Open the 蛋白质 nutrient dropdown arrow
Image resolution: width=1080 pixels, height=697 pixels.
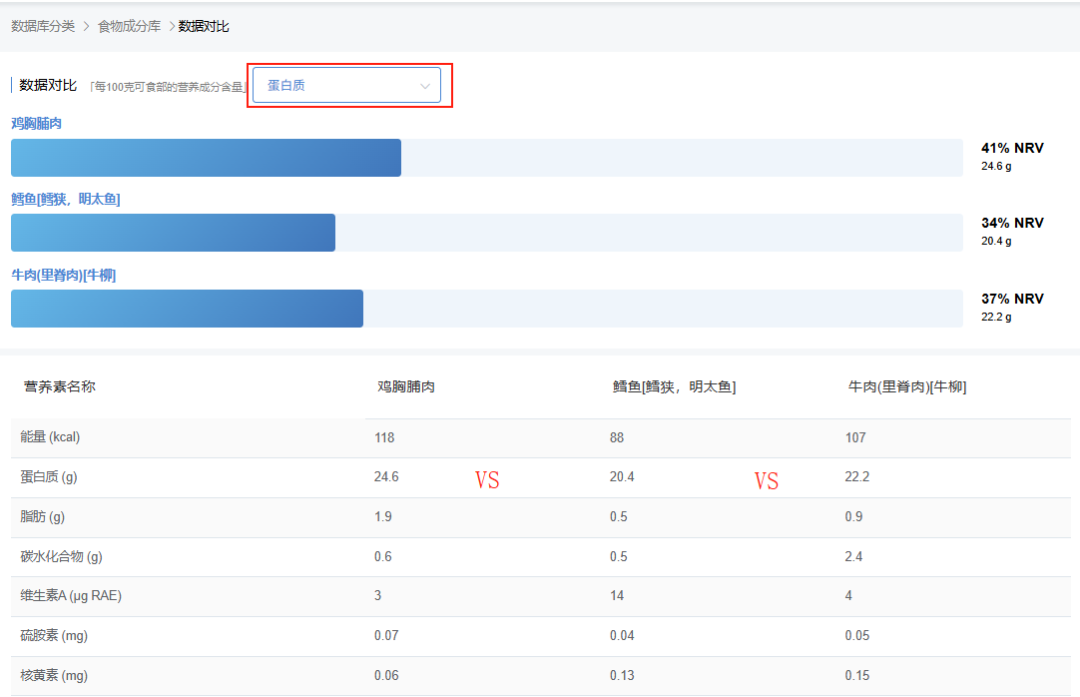(425, 86)
